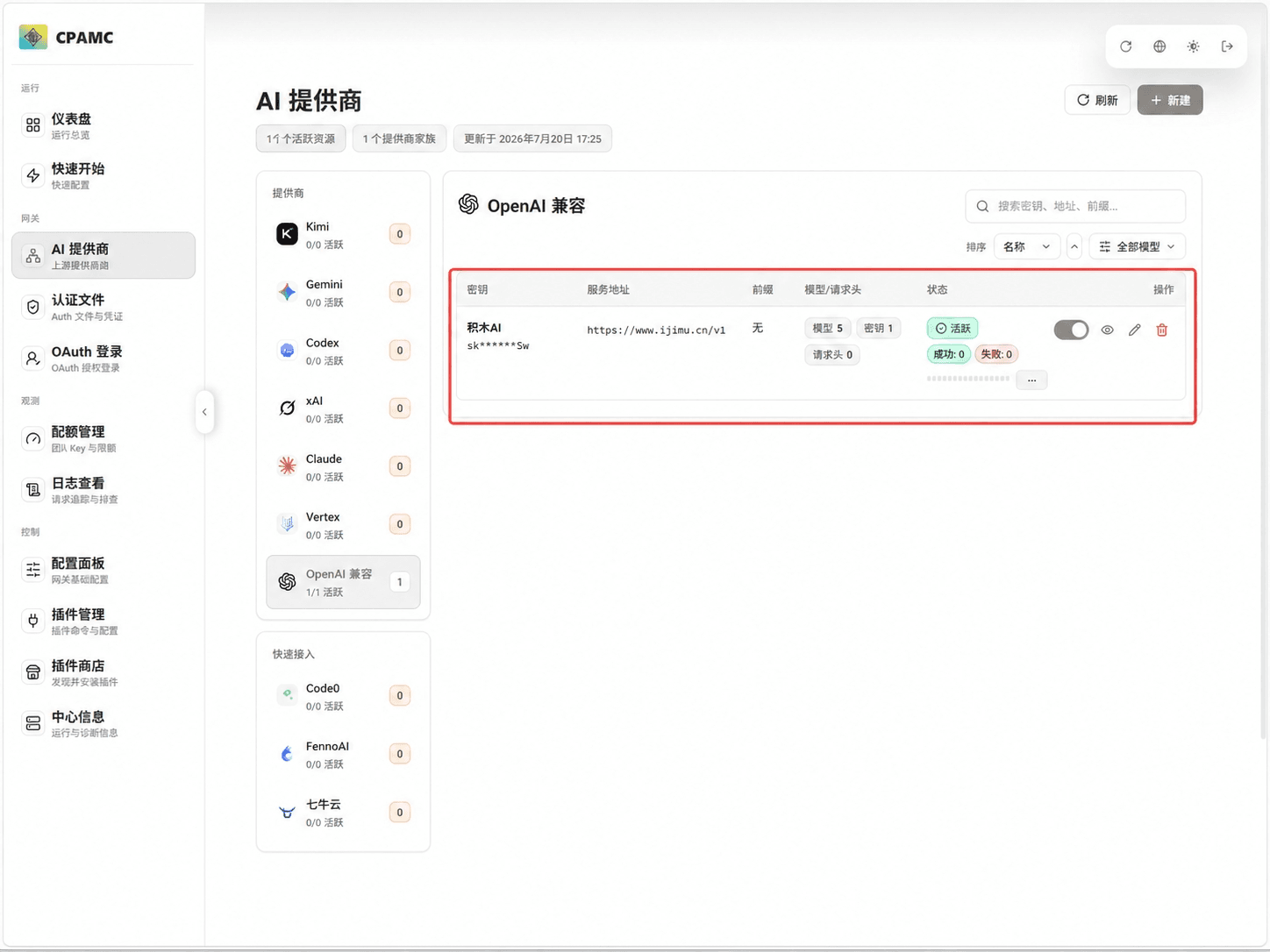Open the 仪表盘 dashboard page

[103, 125]
